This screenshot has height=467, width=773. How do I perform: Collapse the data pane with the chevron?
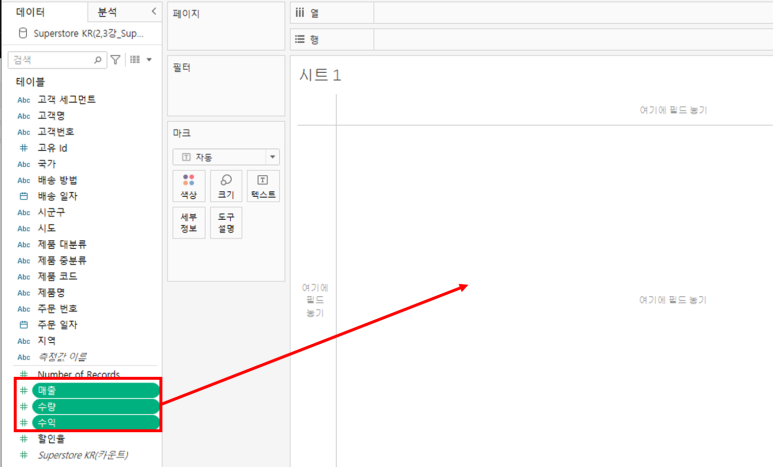[154, 11]
